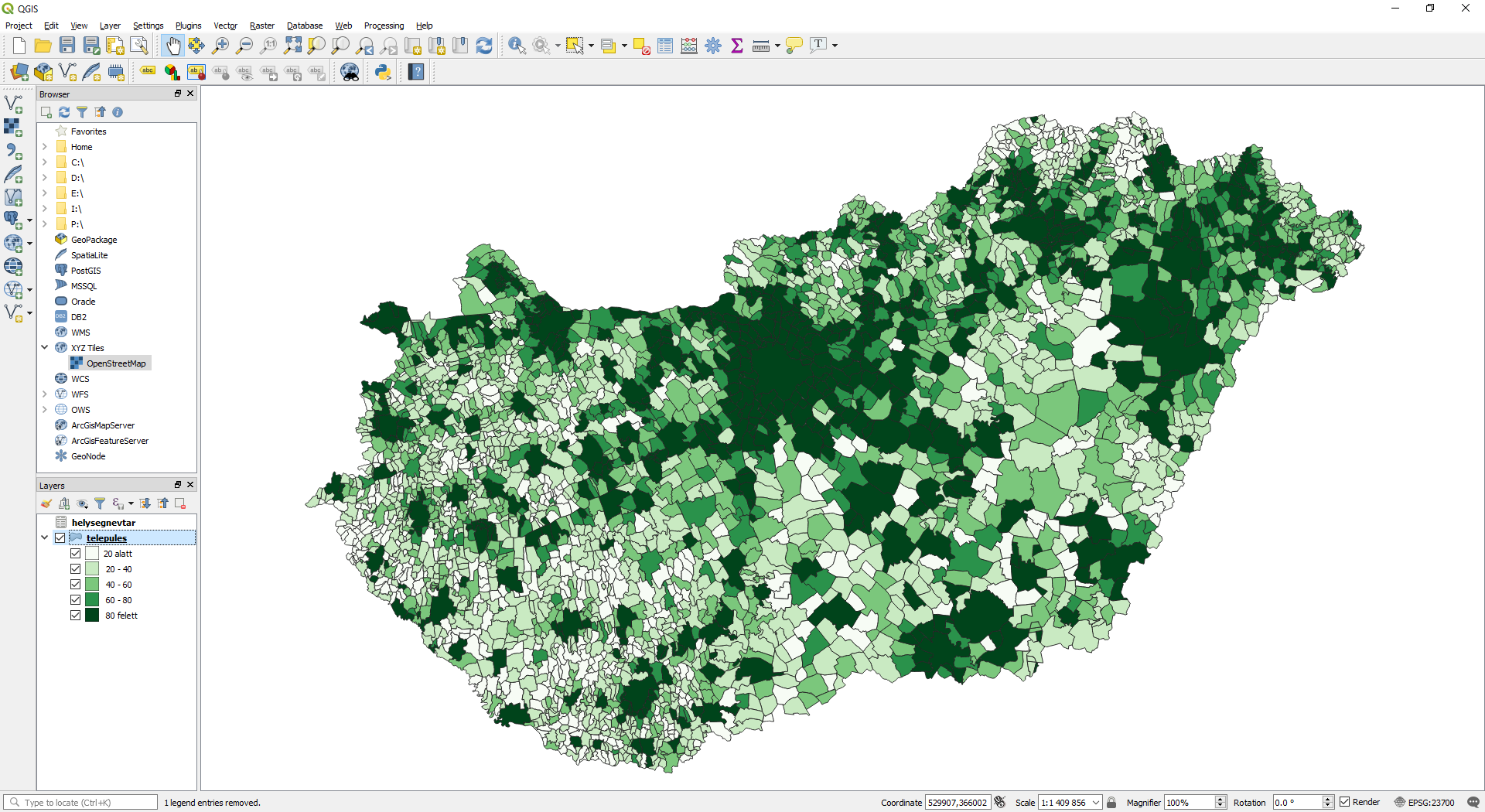The width and height of the screenshot is (1485, 812).
Task: Uncheck the '80 felett' legend class
Action: coord(75,615)
